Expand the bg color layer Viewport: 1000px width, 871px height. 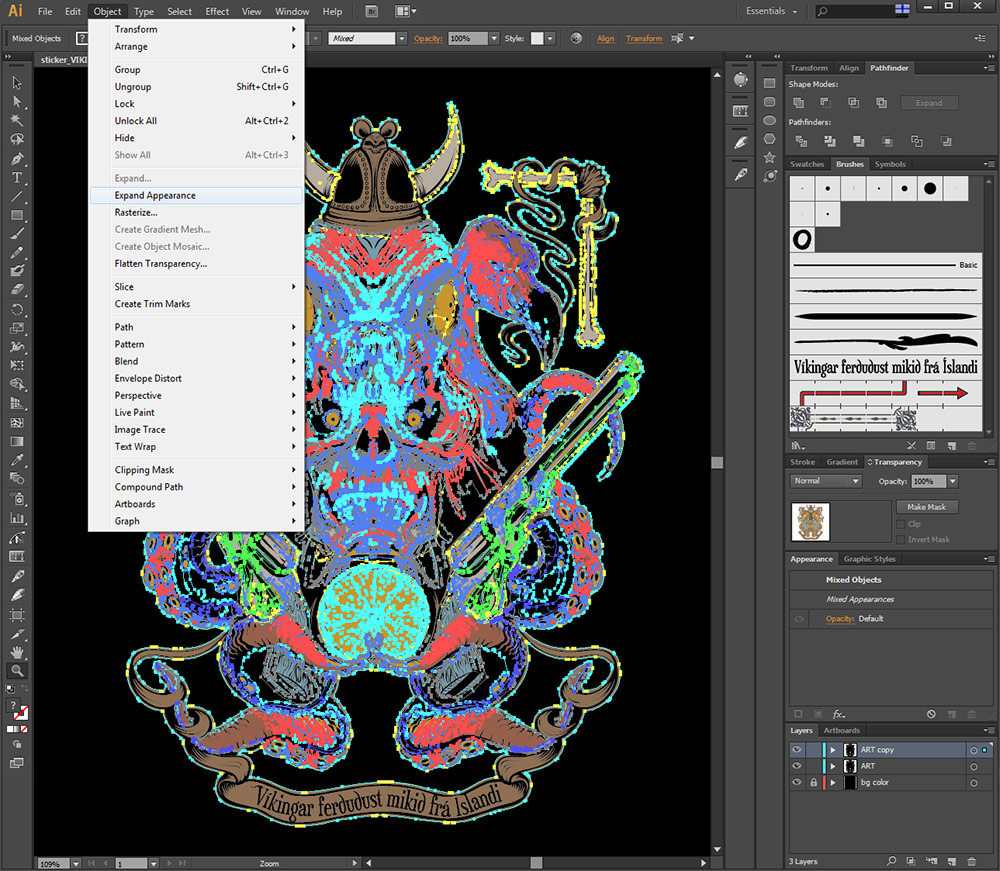[833, 782]
